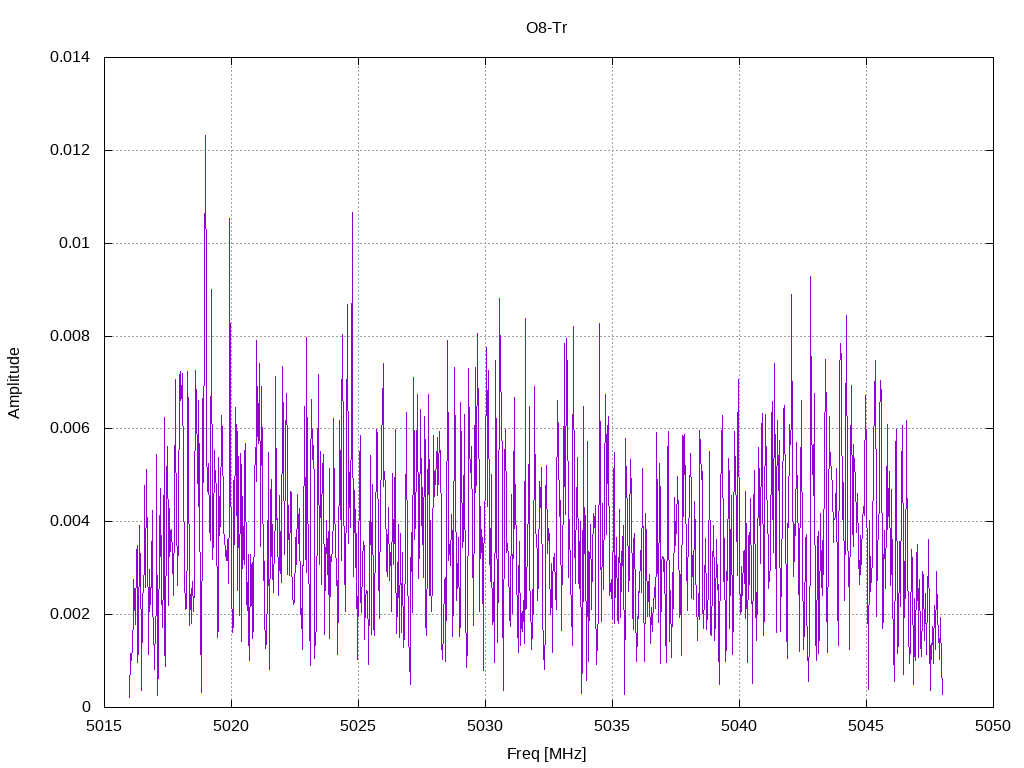Click the Freq [MHz] axis label
The image size is (1024, 768).
[547, 754]
